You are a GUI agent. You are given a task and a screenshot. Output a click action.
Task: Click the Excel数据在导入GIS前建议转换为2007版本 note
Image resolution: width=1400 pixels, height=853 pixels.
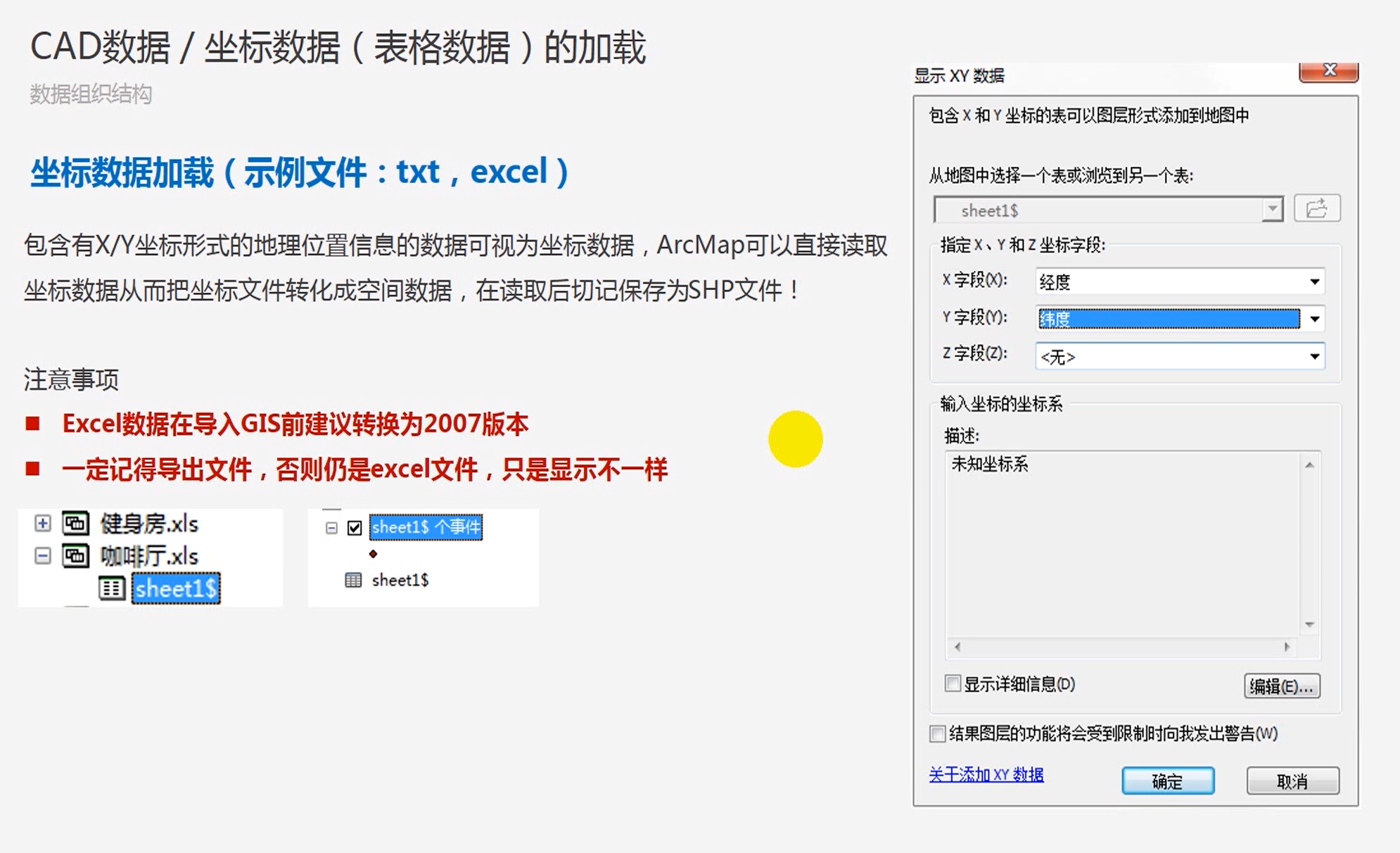point(295,424)
